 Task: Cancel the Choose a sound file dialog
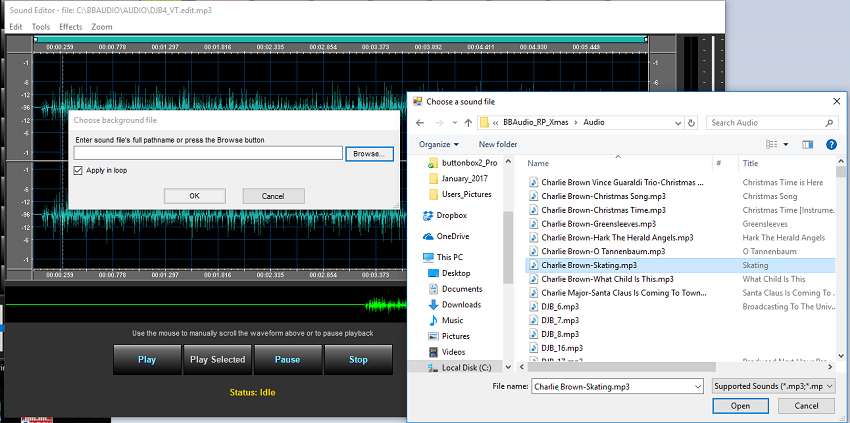tap(806, 406)
